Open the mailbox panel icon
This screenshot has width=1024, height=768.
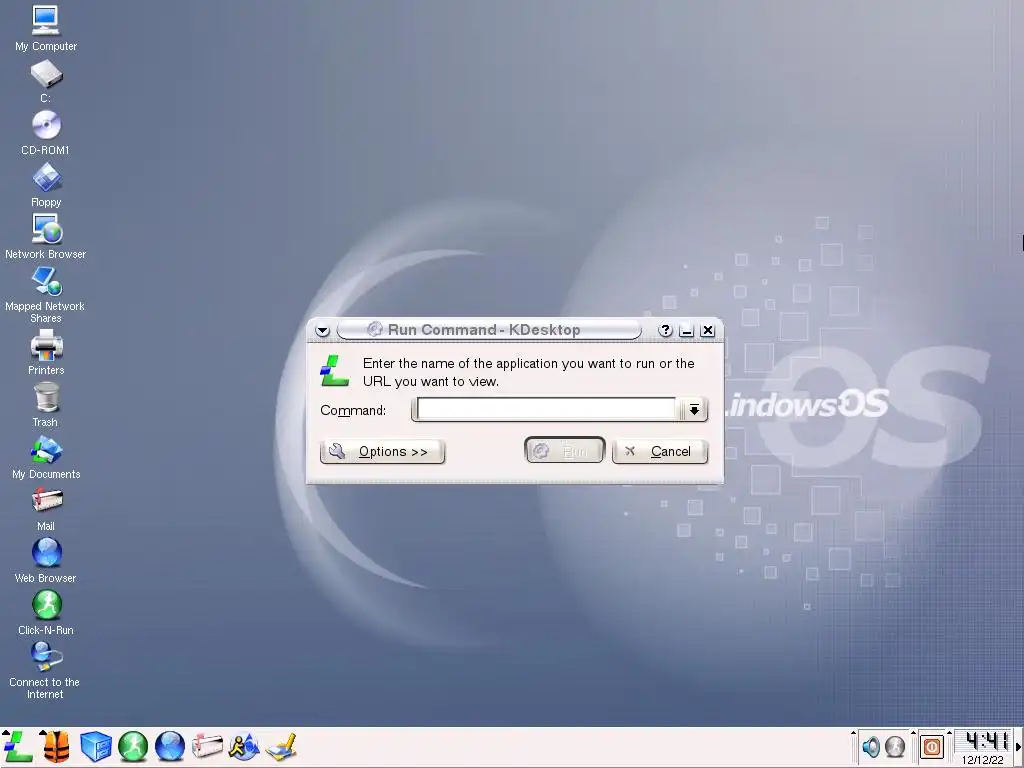(207, 746)
